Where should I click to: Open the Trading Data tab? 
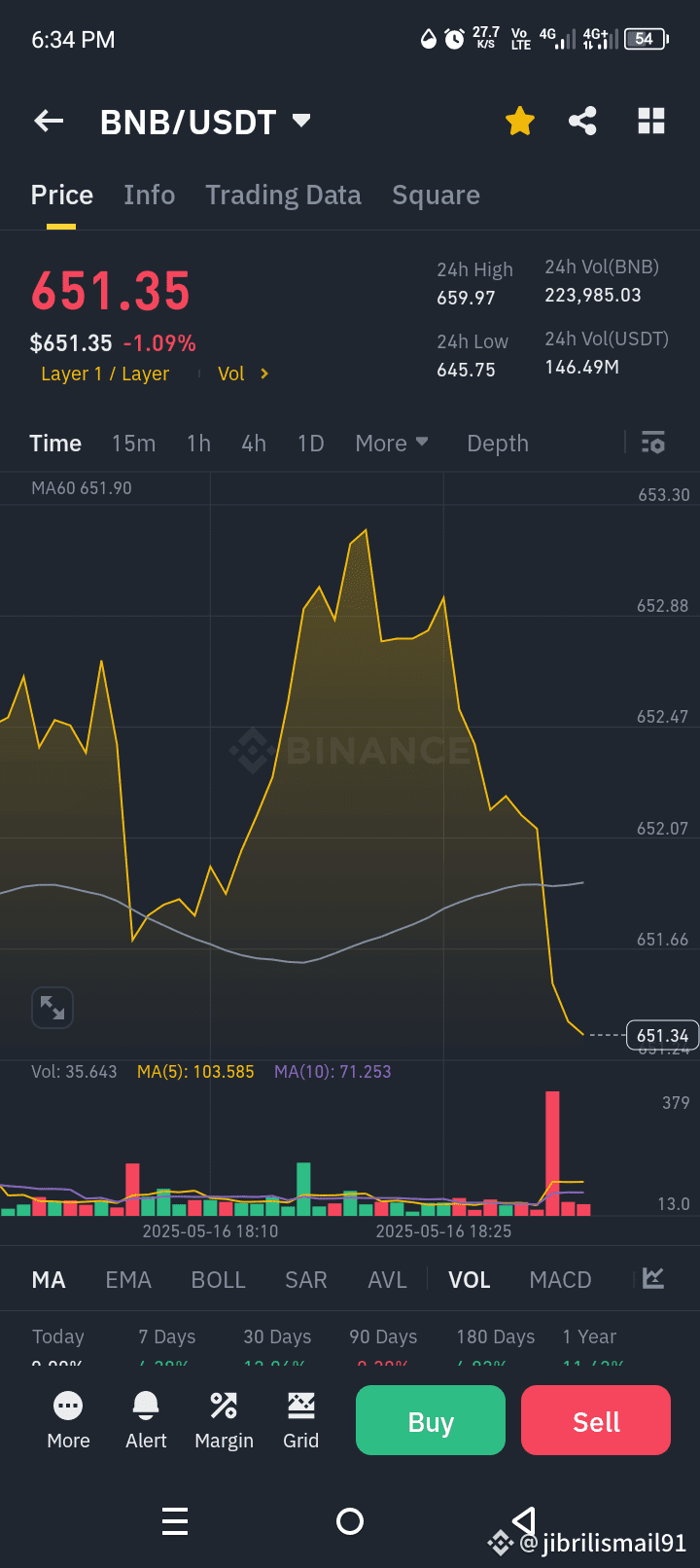pos(283,196)
